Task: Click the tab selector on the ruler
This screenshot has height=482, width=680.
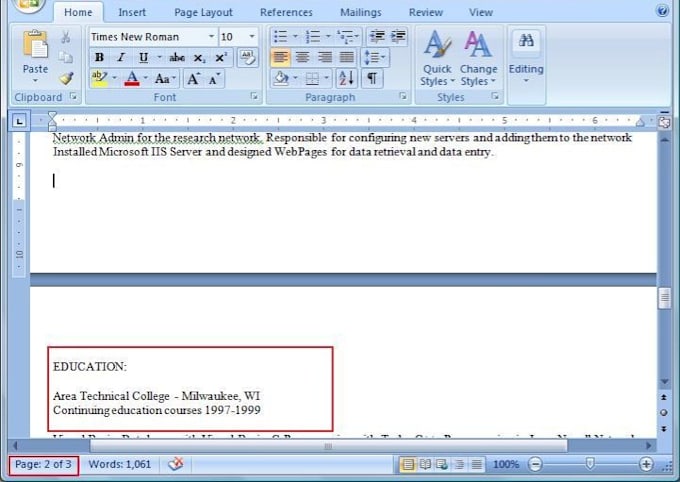Action: pos(19,121)
